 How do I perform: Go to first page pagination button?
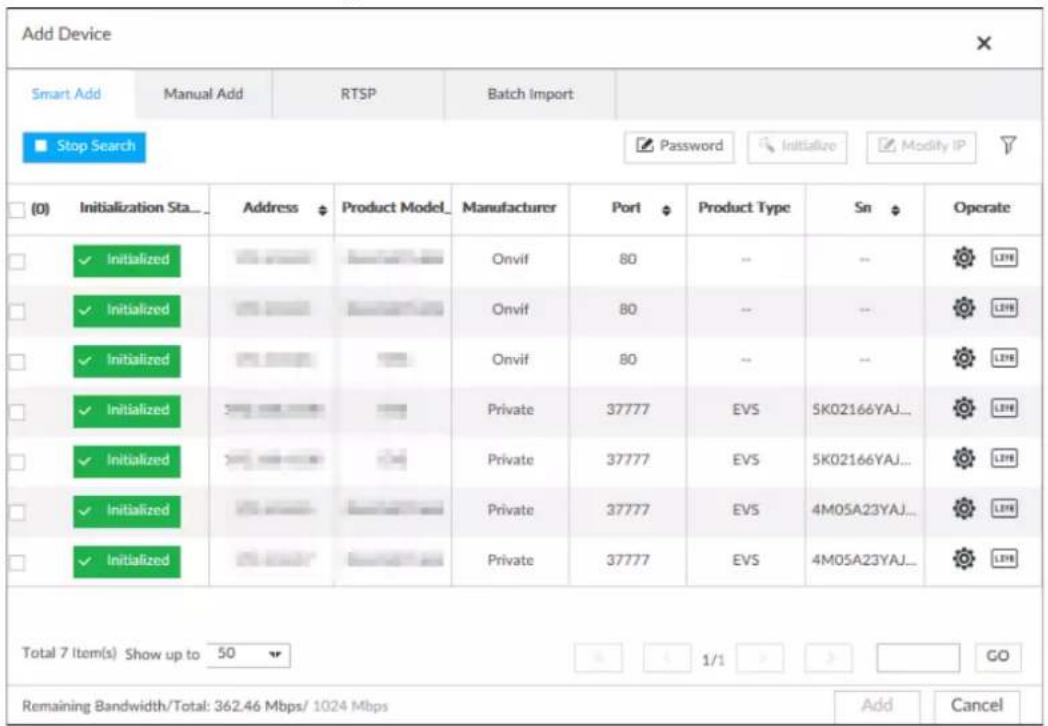pyautogui.click(x=598, y=658)
